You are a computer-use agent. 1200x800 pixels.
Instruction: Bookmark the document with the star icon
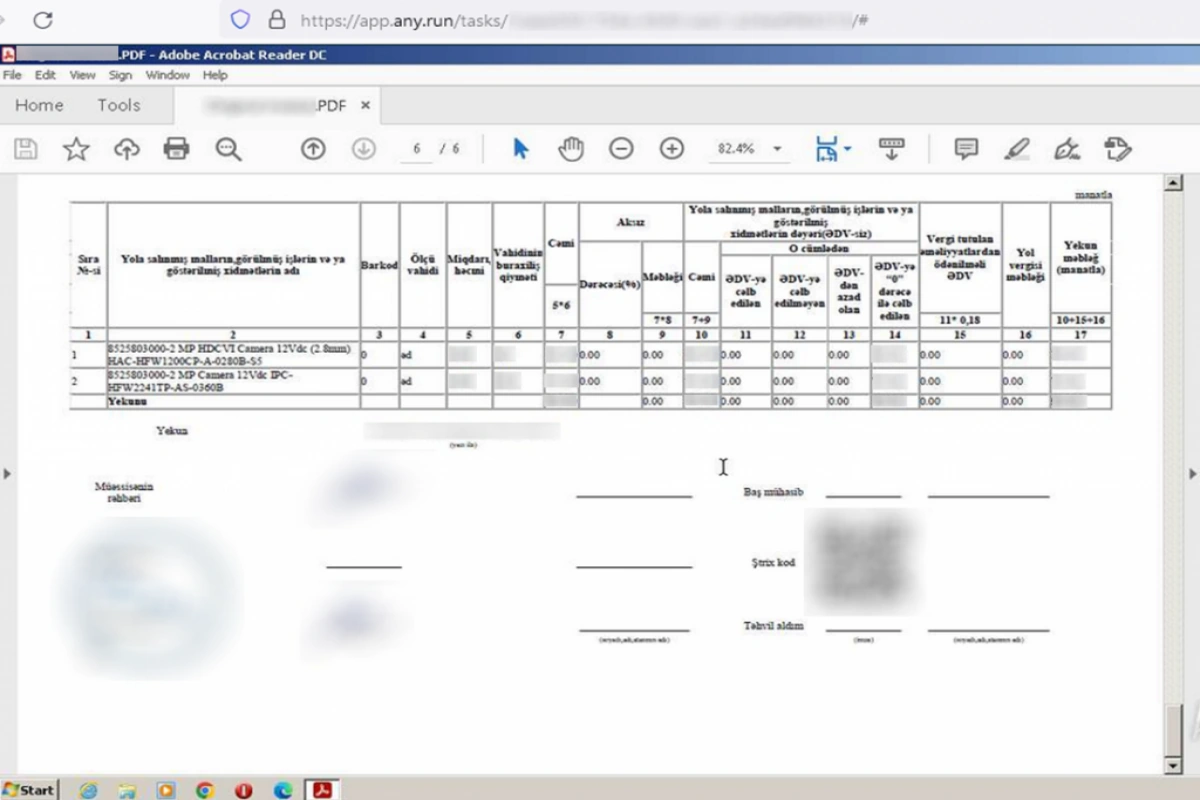[x=76, y=149]
